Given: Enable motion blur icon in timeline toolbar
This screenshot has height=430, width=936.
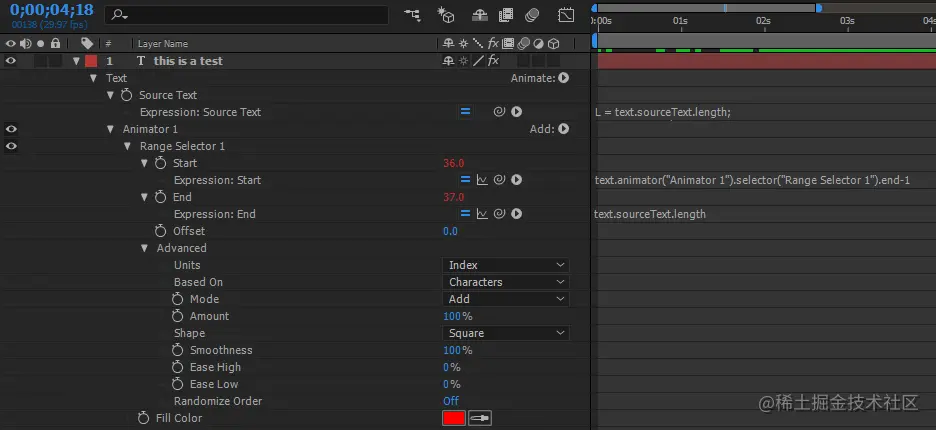Looking at the screenshot, I should click(532, 15).
